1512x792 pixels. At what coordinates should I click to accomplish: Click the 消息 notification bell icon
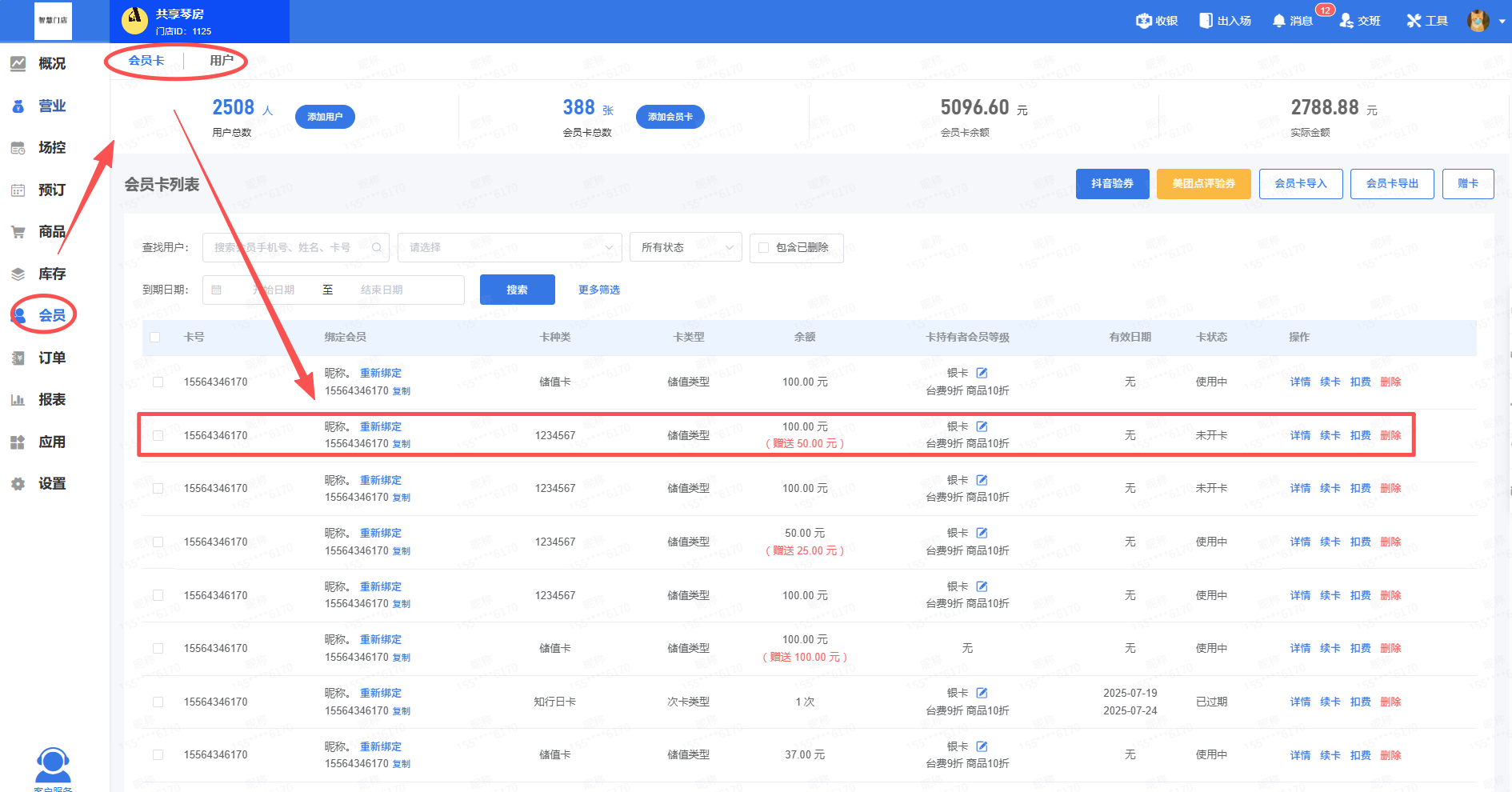pyautogui.click(x=1278, y=21)
